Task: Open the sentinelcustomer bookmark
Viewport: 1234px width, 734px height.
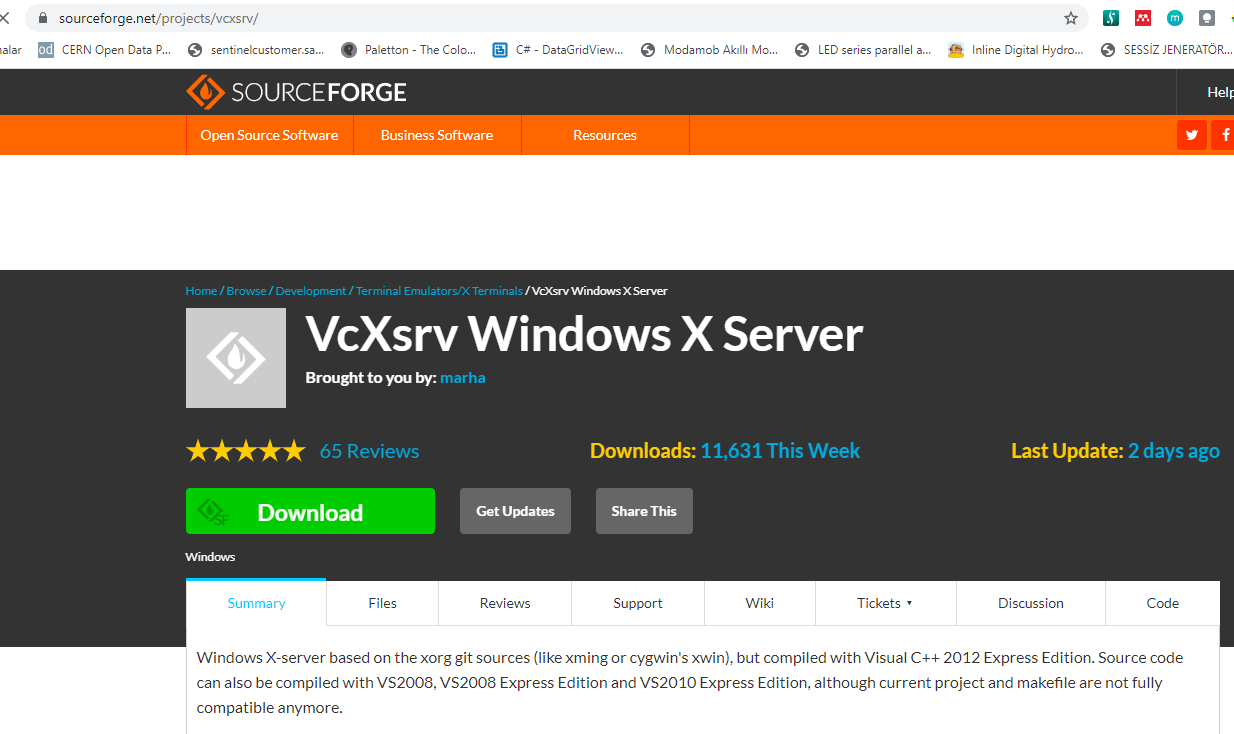Action: click(x=256, y=50)
